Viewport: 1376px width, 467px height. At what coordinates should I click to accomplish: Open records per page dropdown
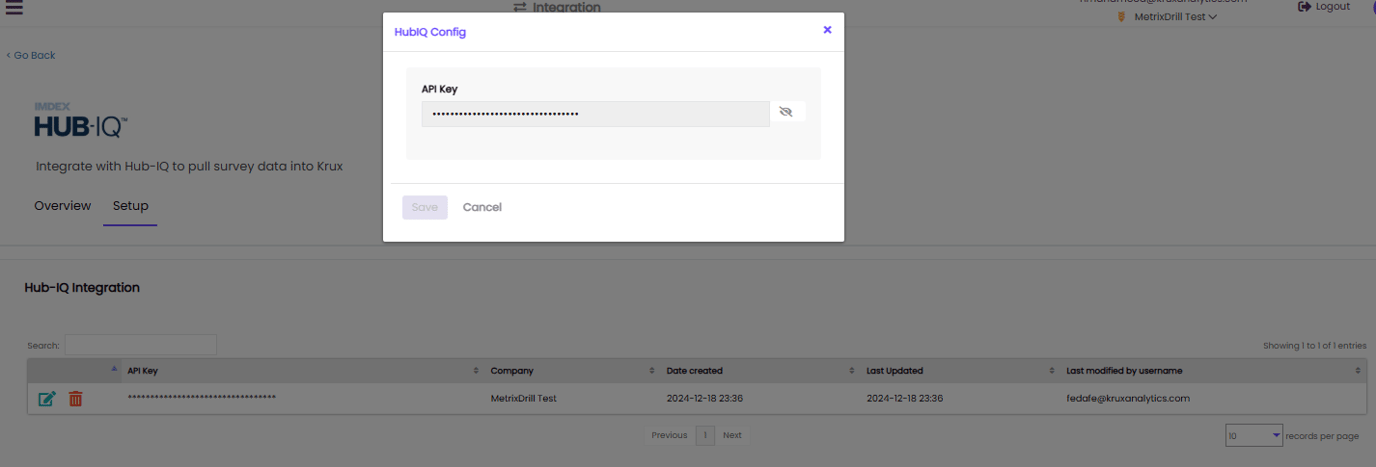[x=1253, y=435]
